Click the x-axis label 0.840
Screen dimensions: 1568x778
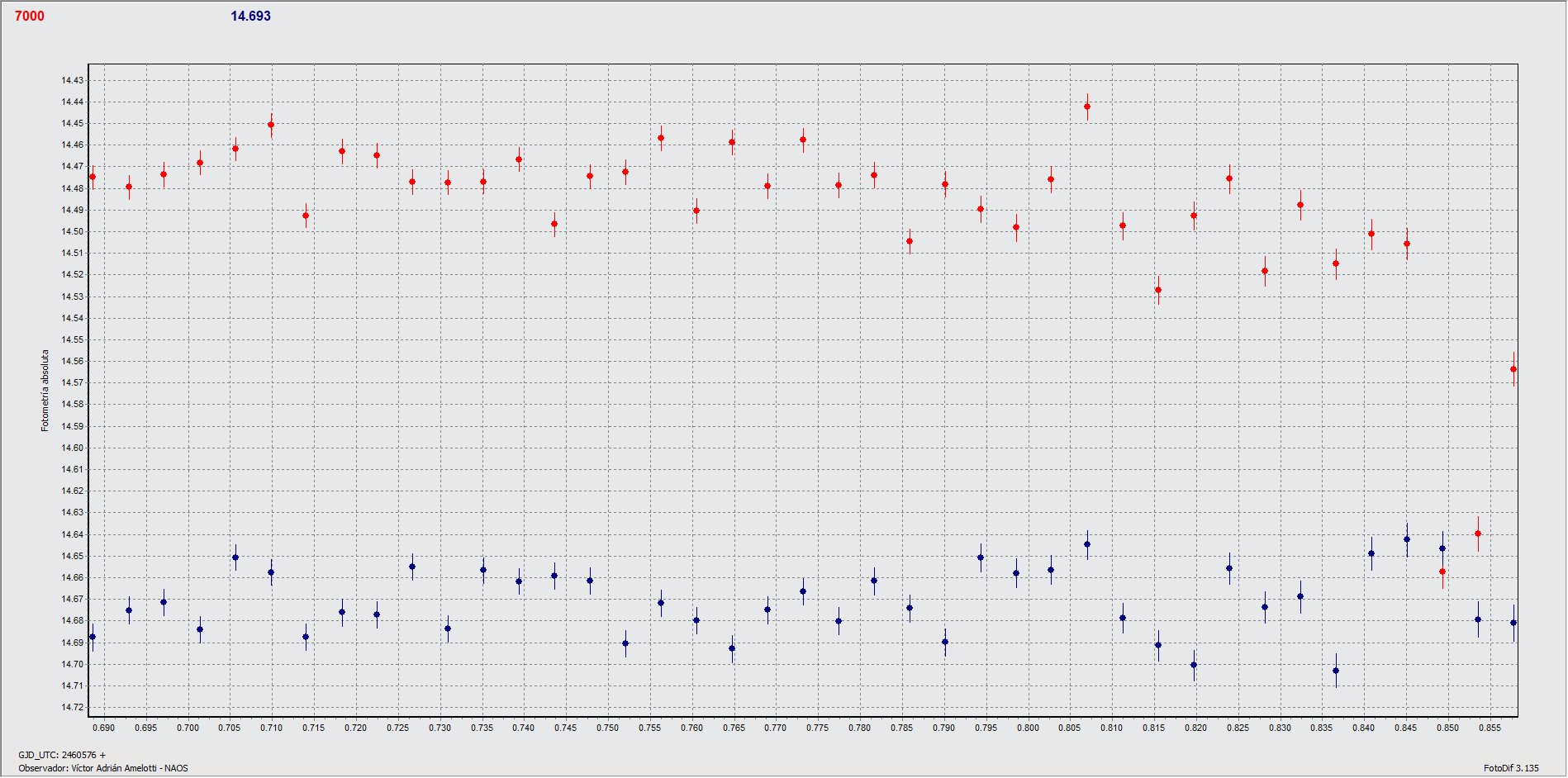pos(1363,728)
